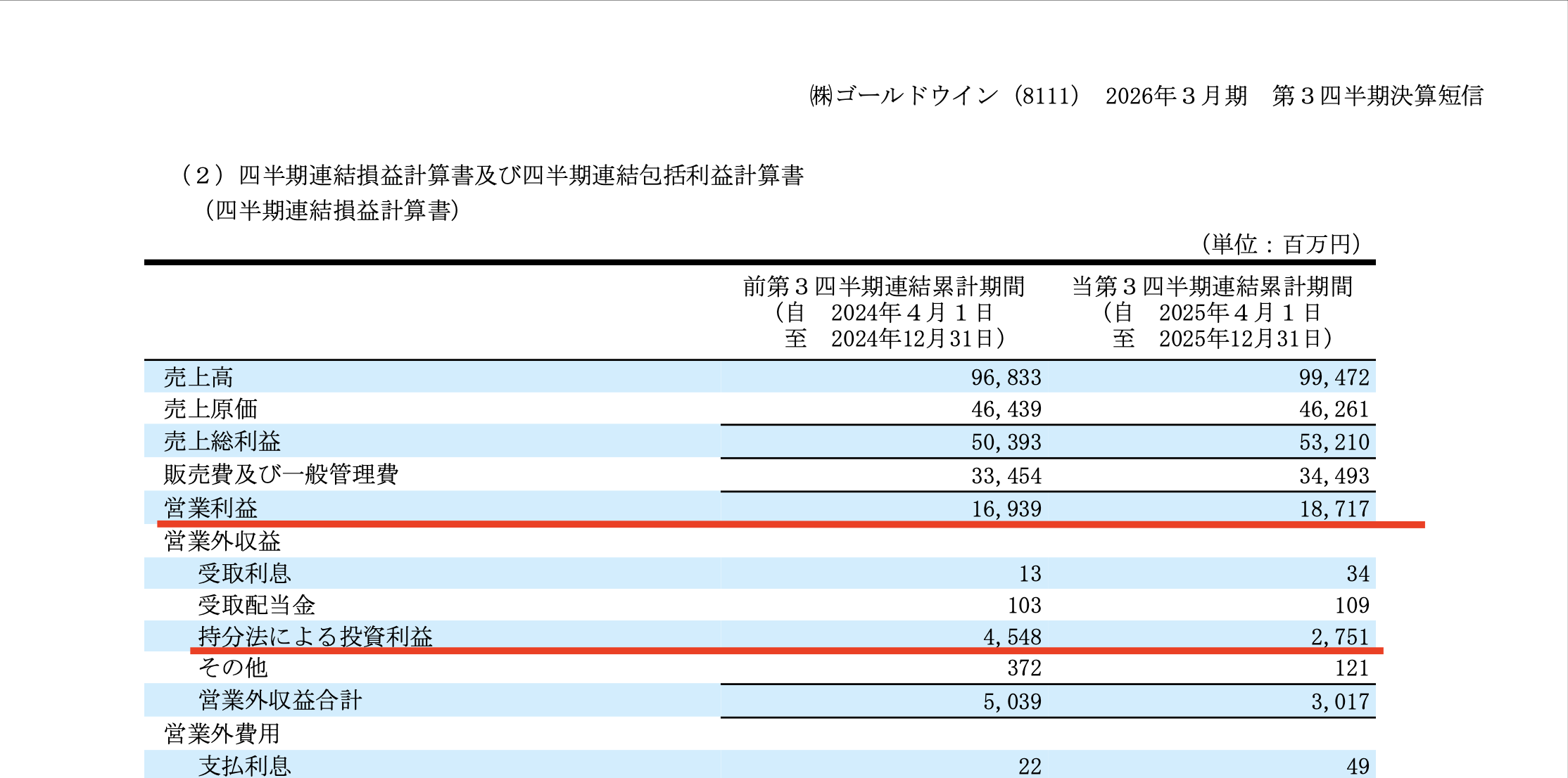Click the prior period sales value 96,833

(x=1006, y=378)
